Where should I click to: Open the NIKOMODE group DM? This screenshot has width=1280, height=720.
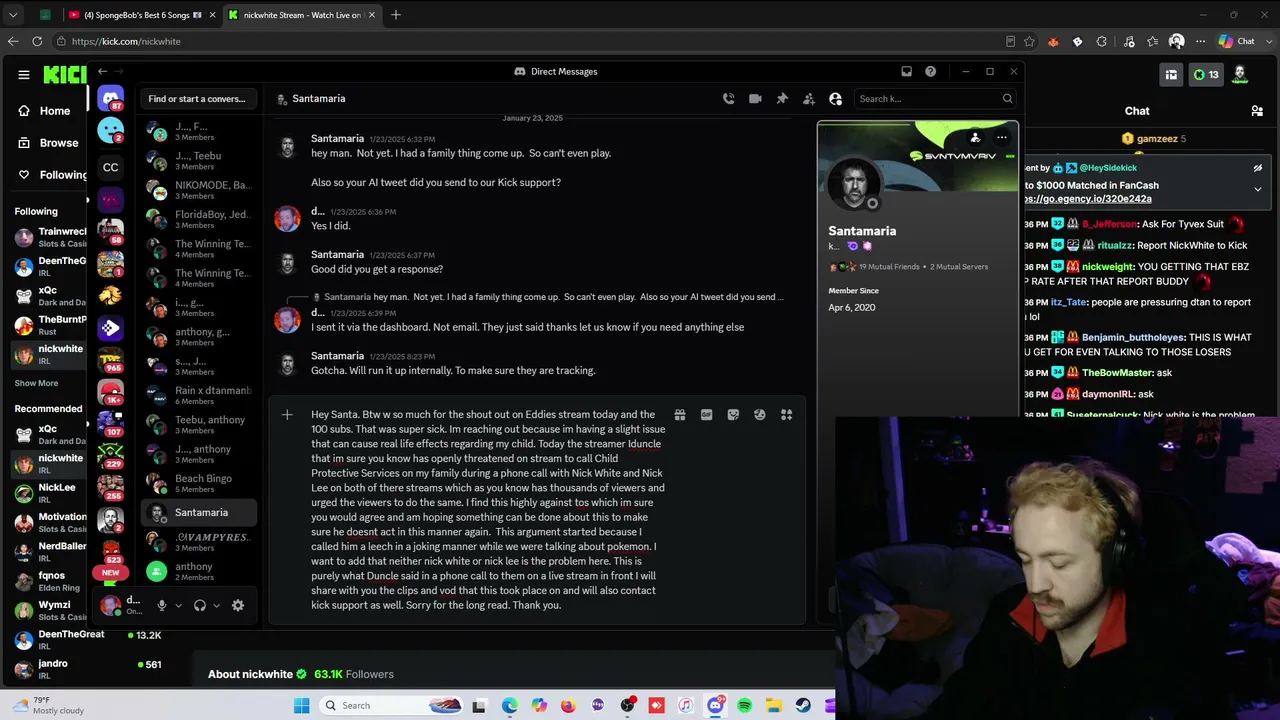coord(199,190)
